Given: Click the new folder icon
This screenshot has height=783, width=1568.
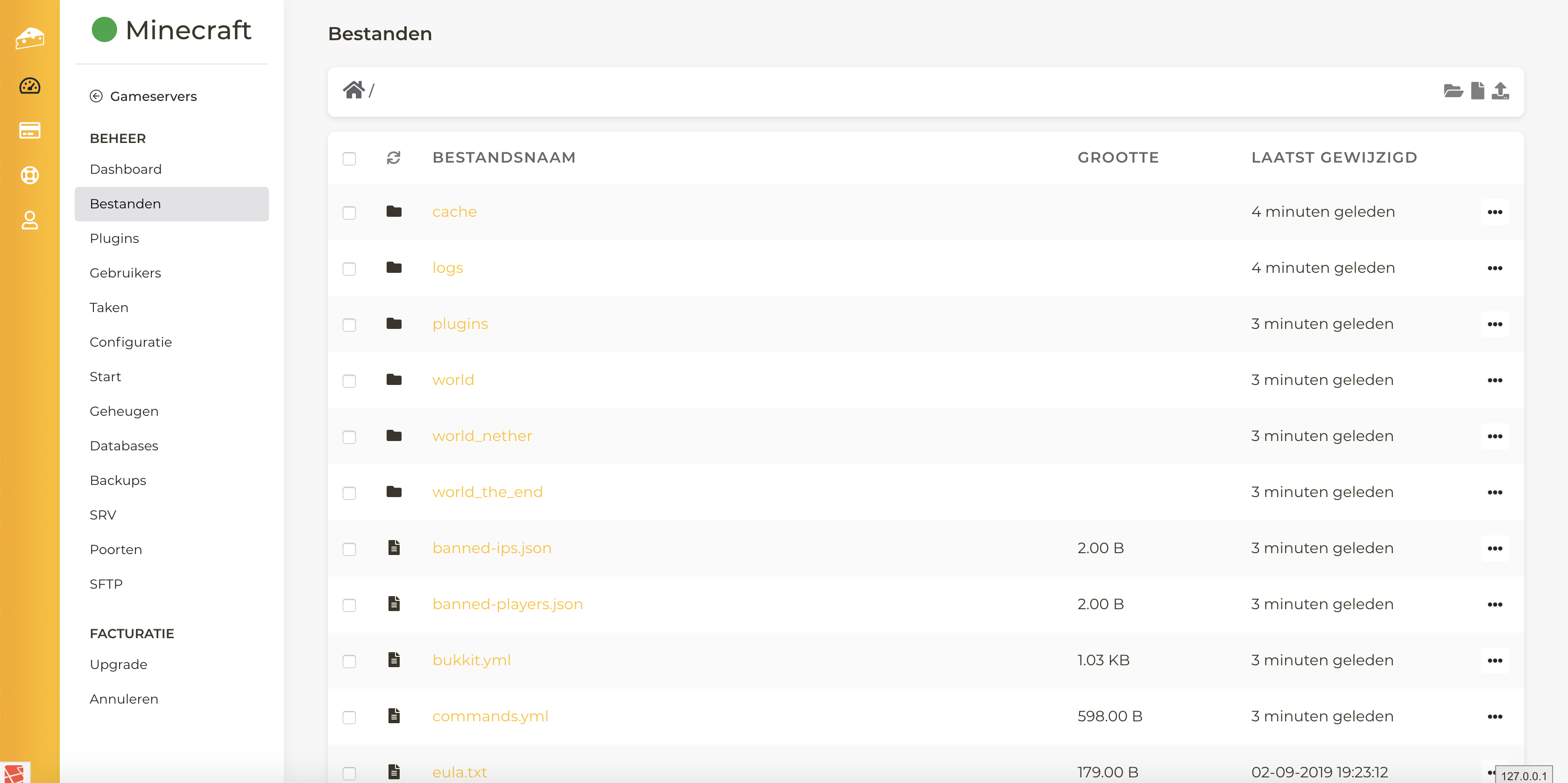Looking at the screenshot, I should (x=1453, y=91).
